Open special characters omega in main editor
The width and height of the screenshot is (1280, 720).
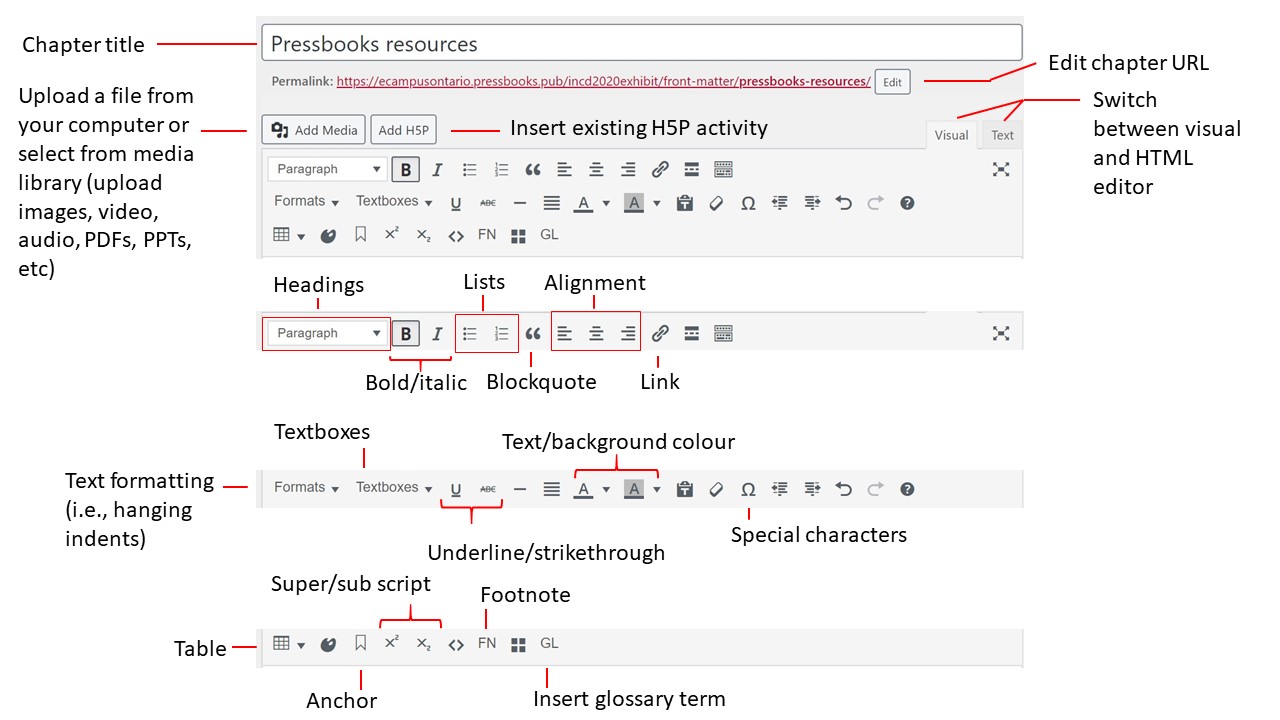748,203
